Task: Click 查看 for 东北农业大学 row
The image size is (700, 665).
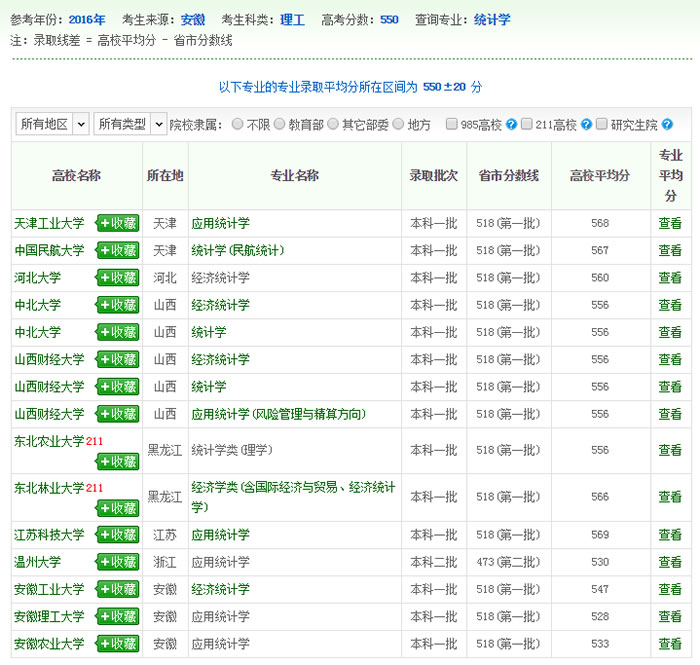Action: click(x=670, y=450)
